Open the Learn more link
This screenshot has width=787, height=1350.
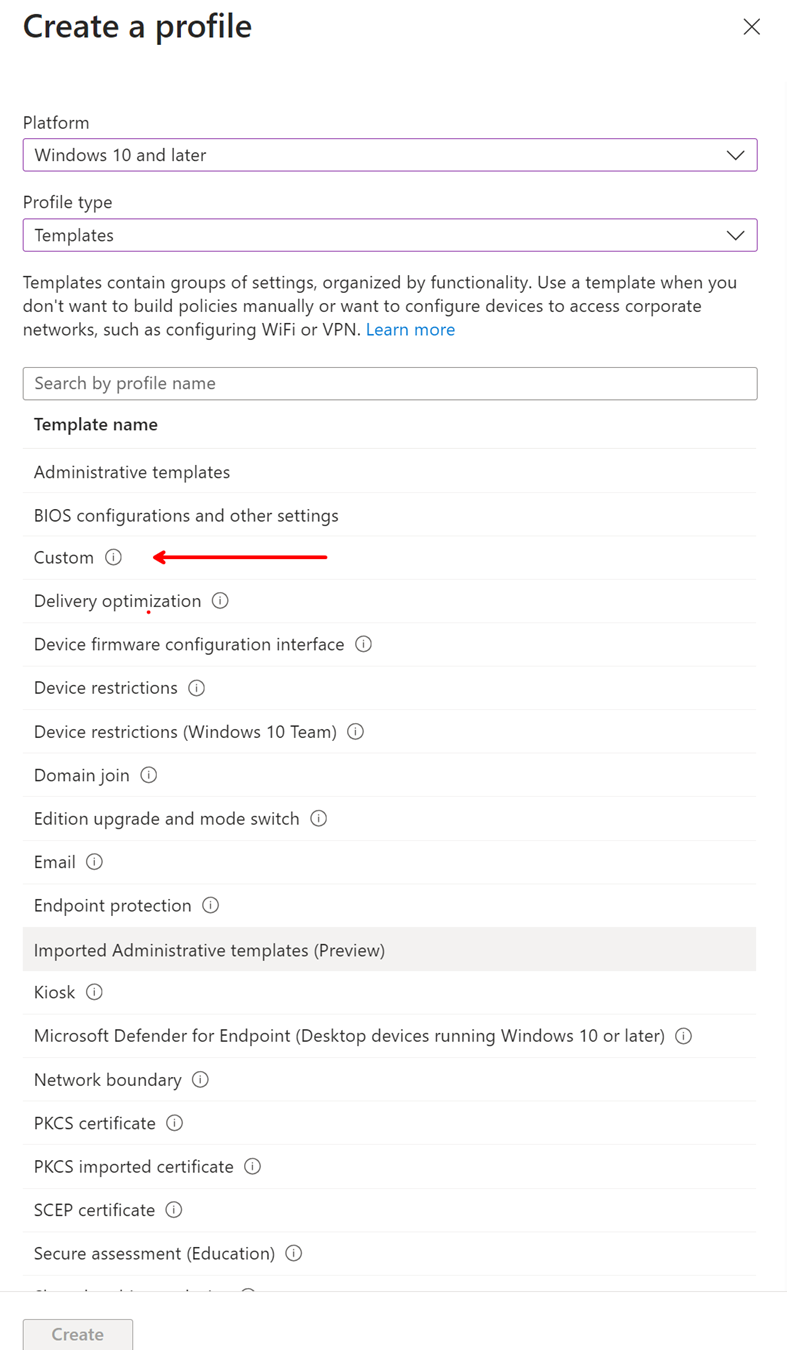coord(410,330)
